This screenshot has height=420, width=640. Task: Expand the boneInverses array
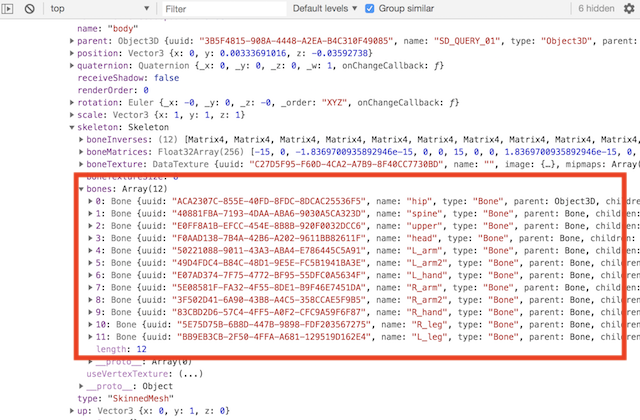[81, 140]
